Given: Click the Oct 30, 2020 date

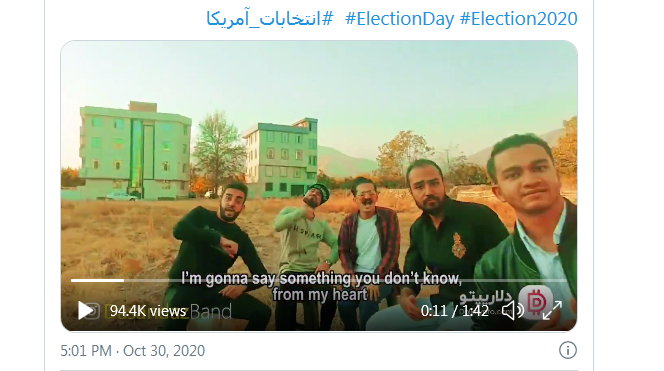Looking at the screenshot, I should point(164,351).
